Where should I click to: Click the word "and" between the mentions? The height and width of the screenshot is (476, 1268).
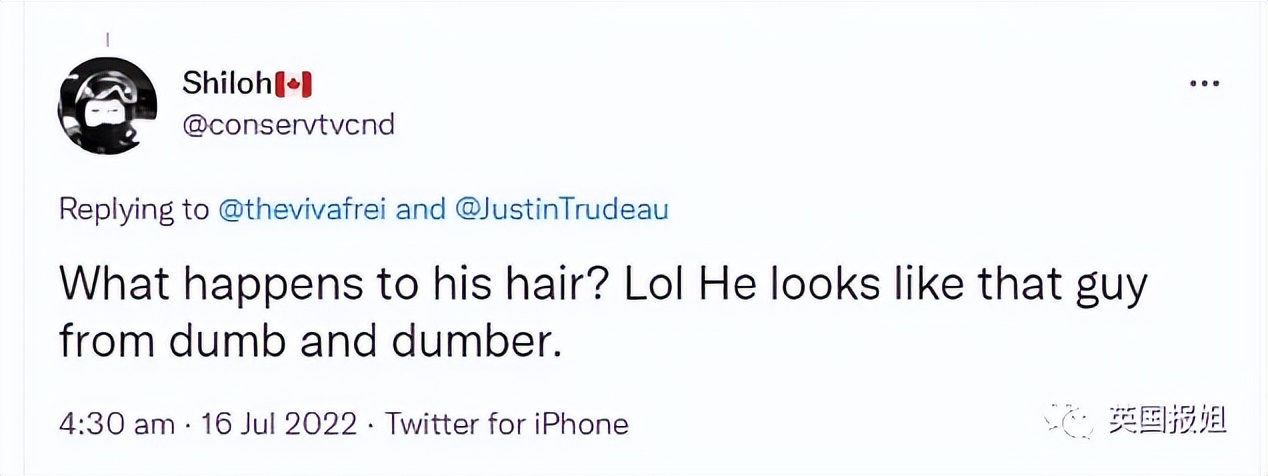pyautogui.click(x=424, y=210)
